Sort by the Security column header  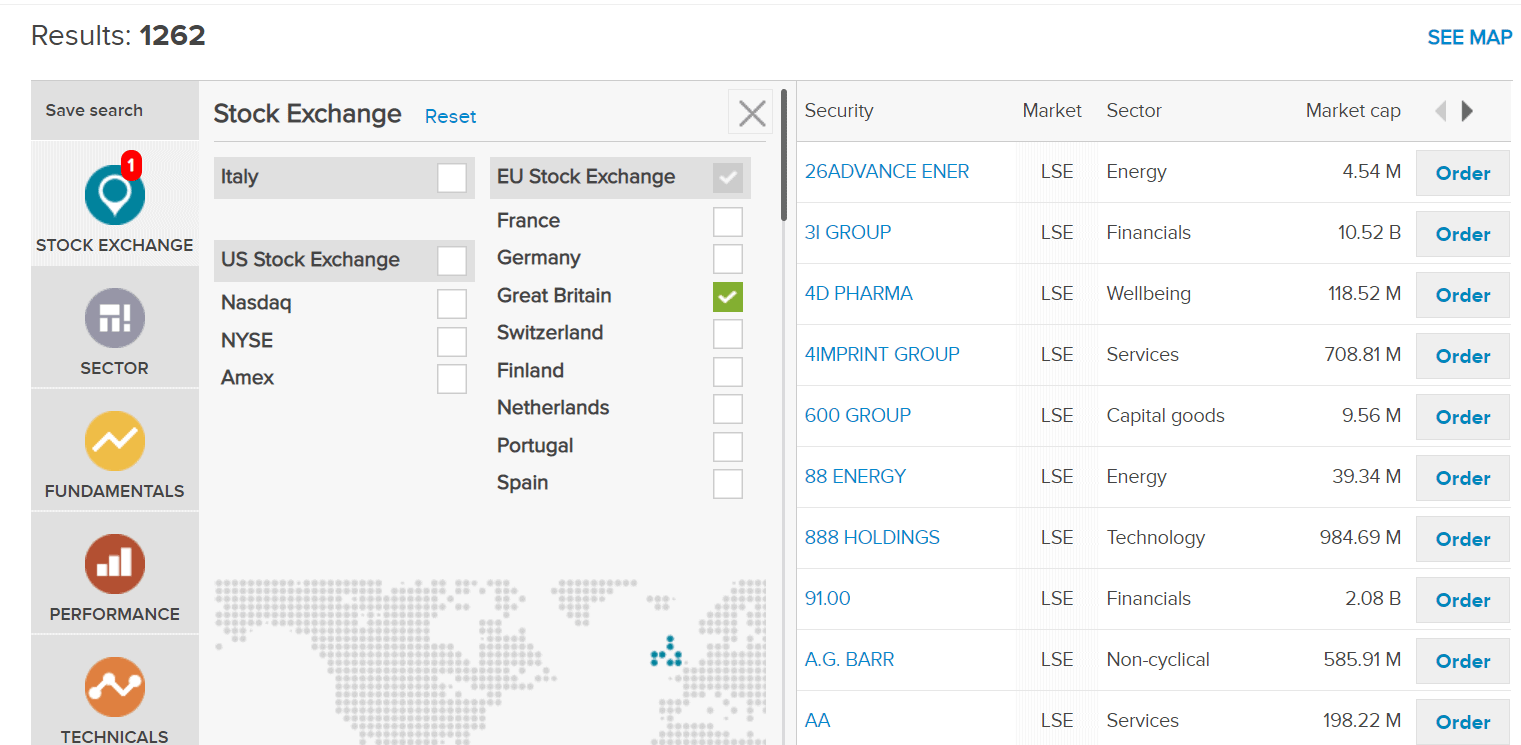pos(839,111)
